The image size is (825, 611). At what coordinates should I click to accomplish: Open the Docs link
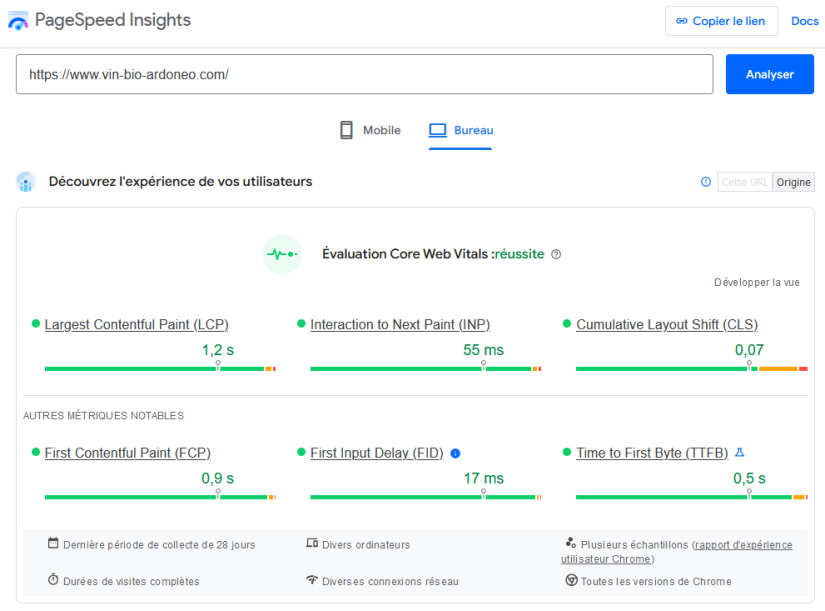[805, 21]
